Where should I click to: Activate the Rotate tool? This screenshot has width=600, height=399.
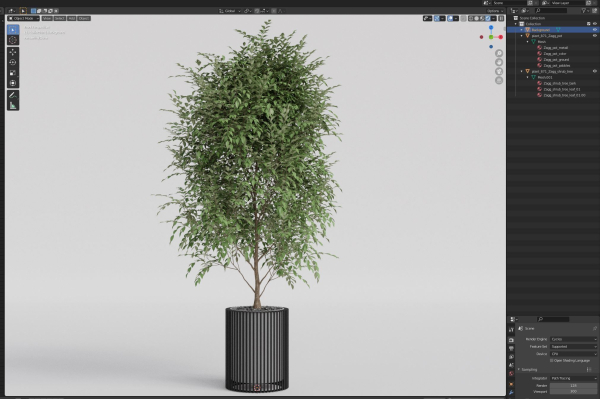[x=13, y=62]
